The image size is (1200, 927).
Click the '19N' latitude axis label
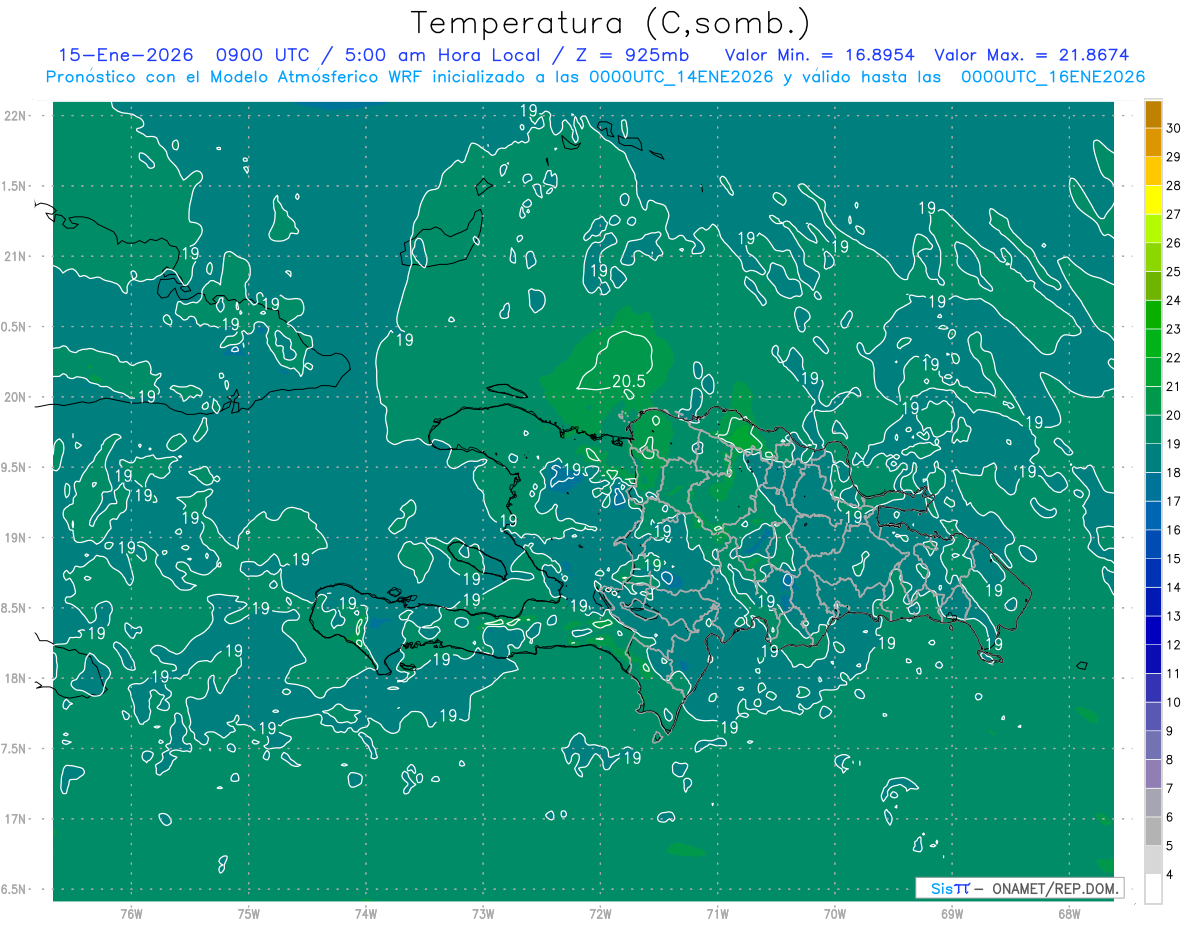point(16,538)
